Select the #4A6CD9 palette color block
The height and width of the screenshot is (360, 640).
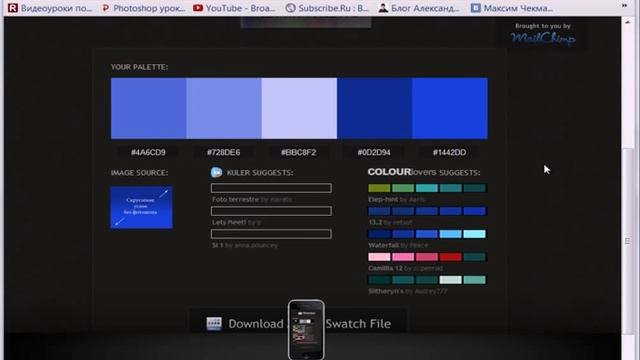(x=149, y=108)
